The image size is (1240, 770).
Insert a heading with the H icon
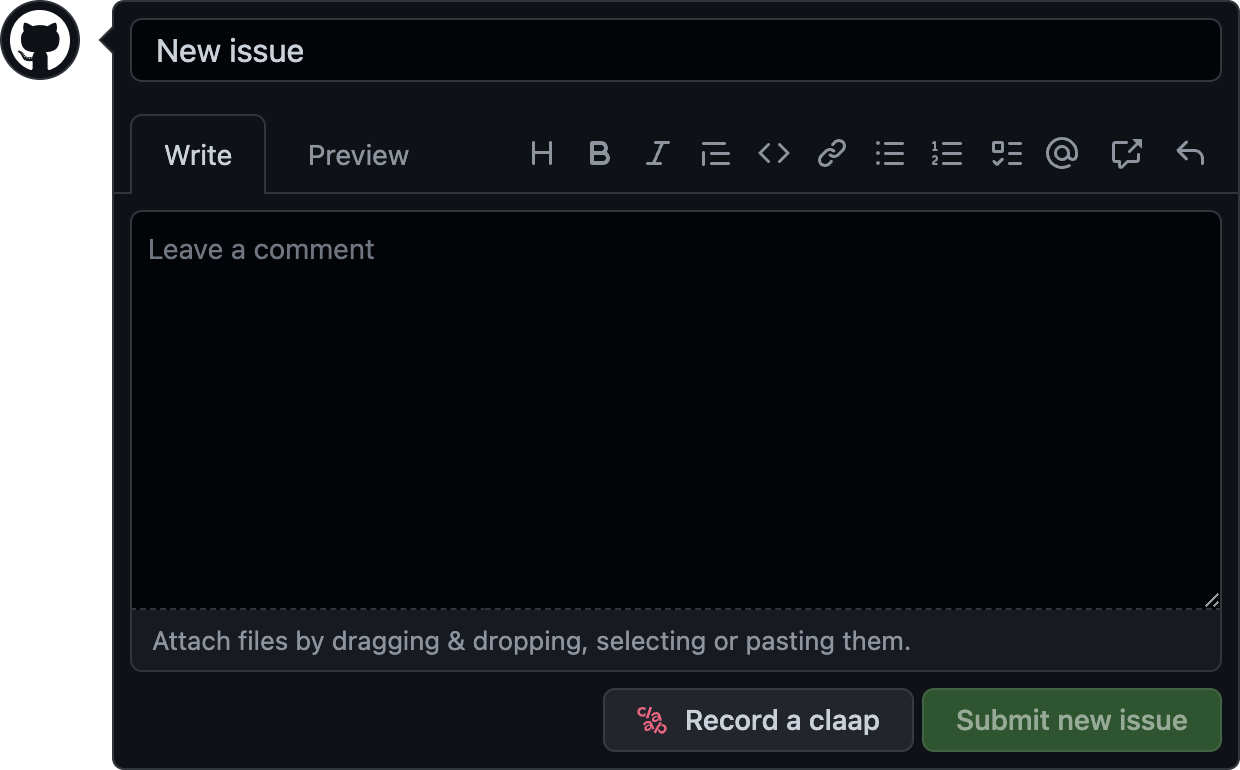point(542,154)
